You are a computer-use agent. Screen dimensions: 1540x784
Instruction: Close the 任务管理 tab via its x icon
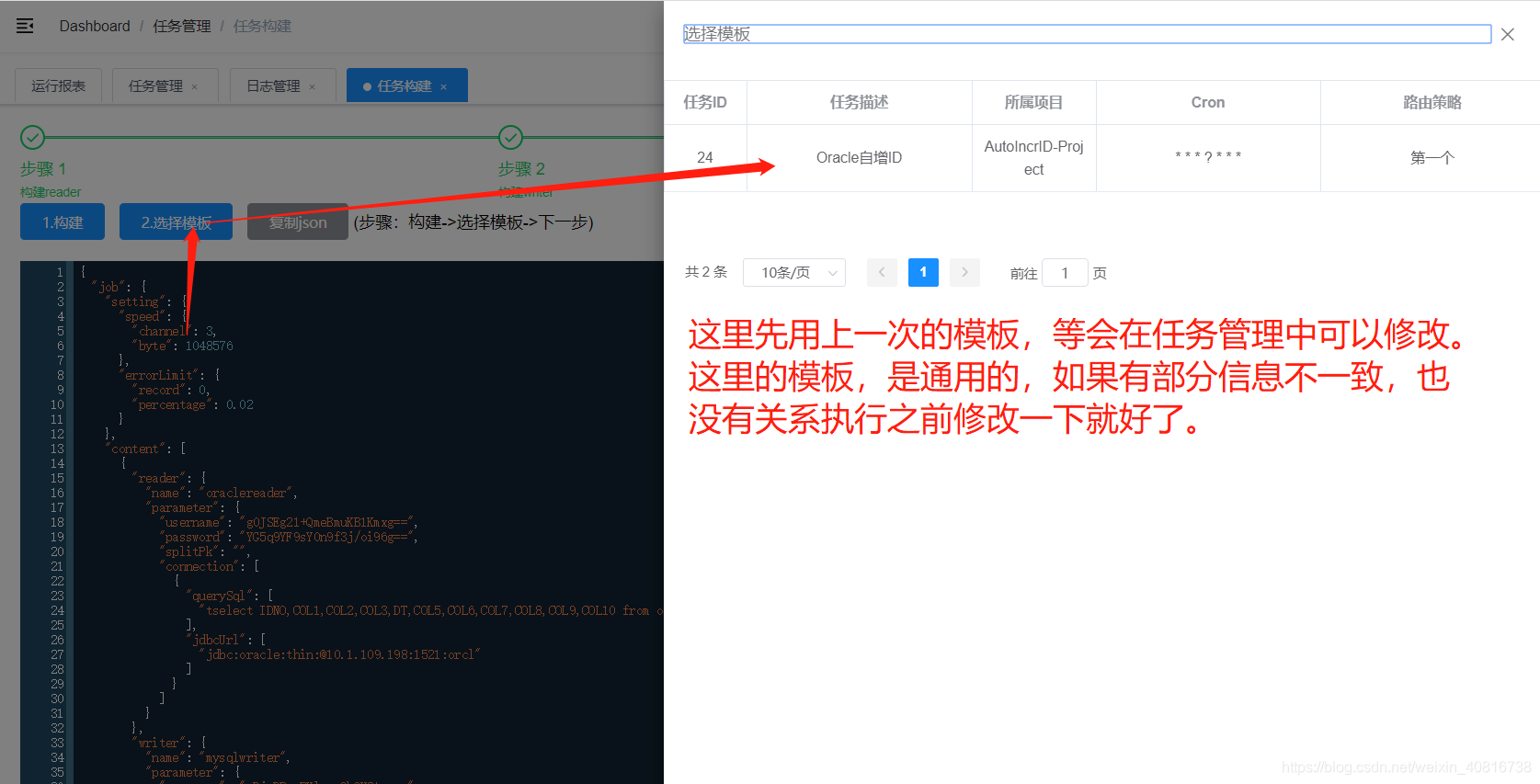[195, 86]
